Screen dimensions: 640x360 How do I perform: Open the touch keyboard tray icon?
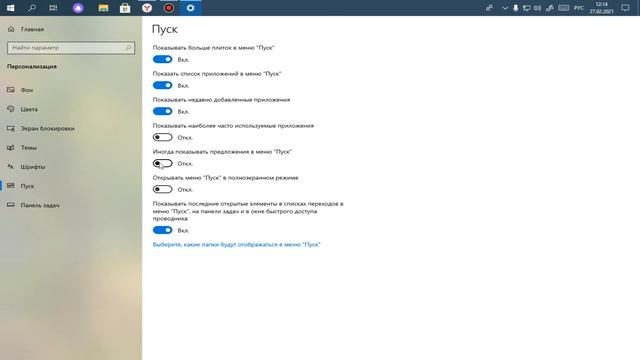(564, 8)
